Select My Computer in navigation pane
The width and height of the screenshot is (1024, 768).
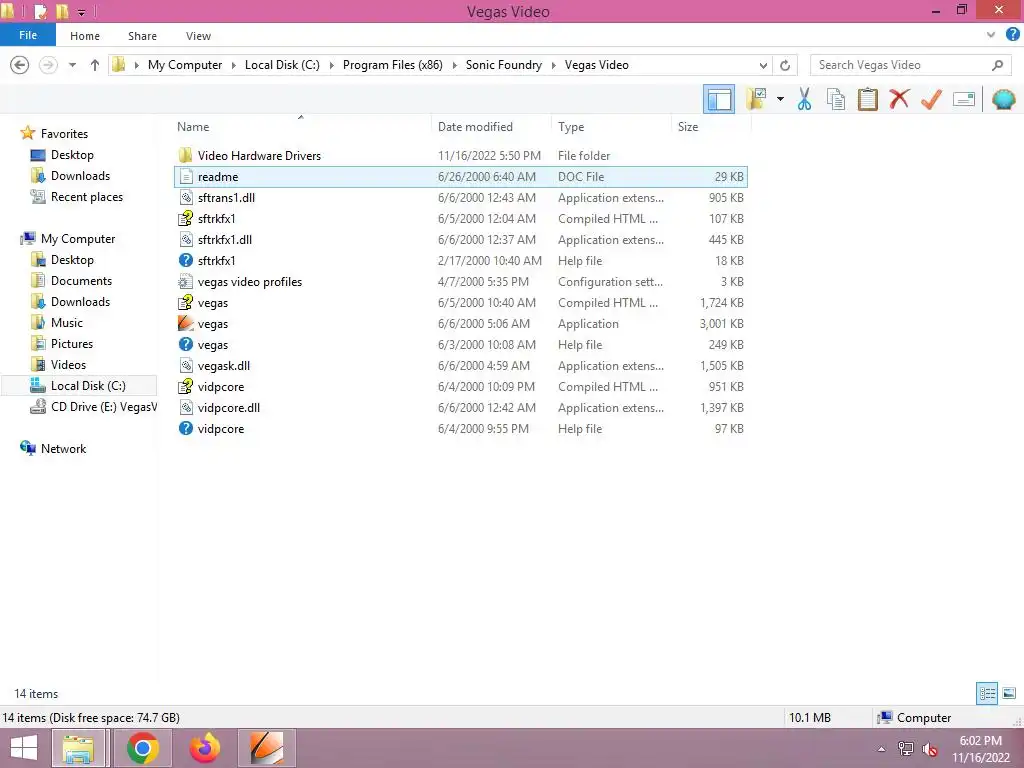[77, 238]
